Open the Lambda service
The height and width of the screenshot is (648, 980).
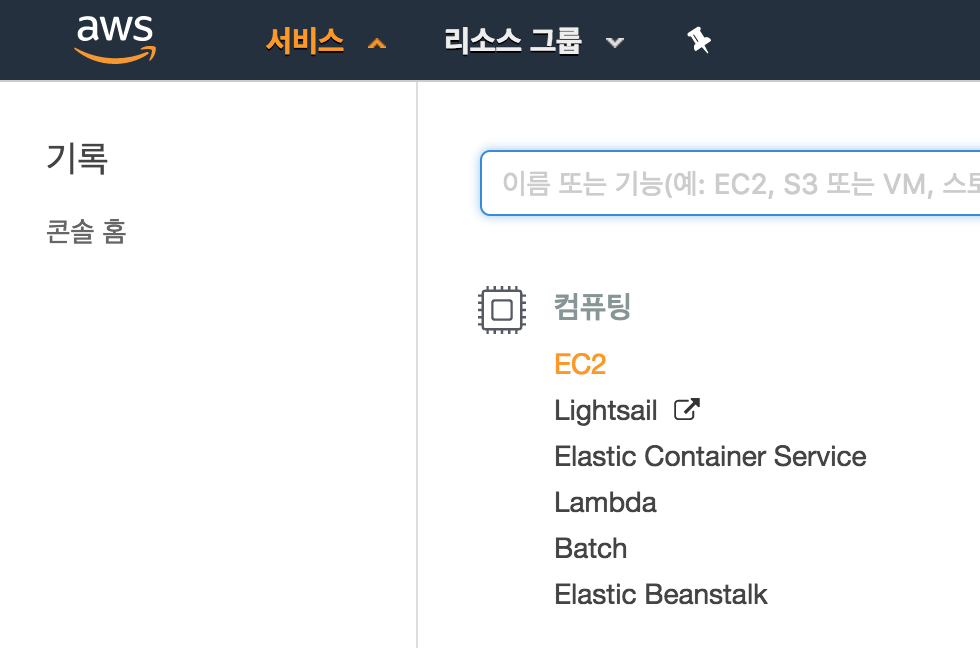(x=605, y=502)
